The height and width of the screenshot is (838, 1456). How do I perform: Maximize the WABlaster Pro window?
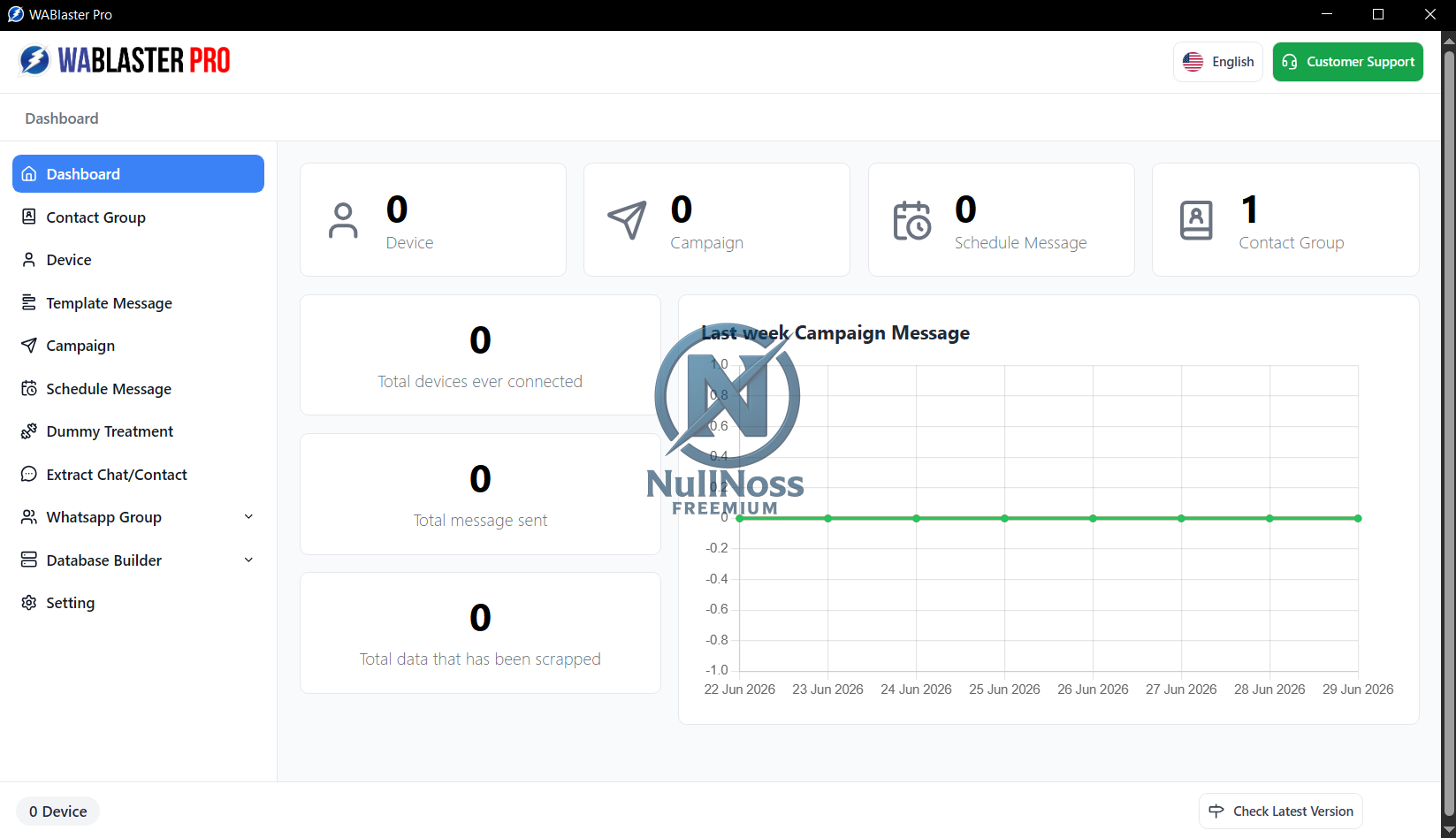tap(1378, 14)
